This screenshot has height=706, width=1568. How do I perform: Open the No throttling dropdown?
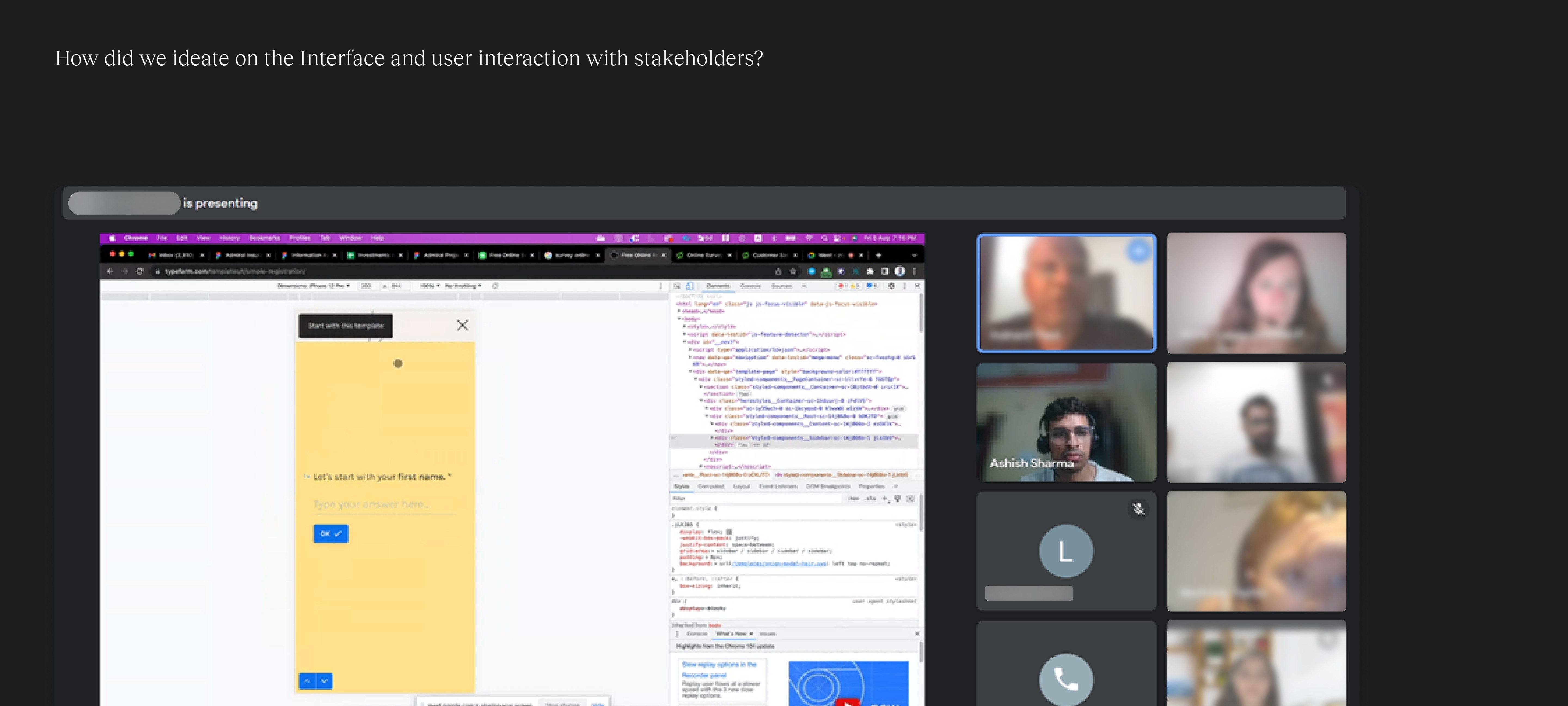coord(463,286)
